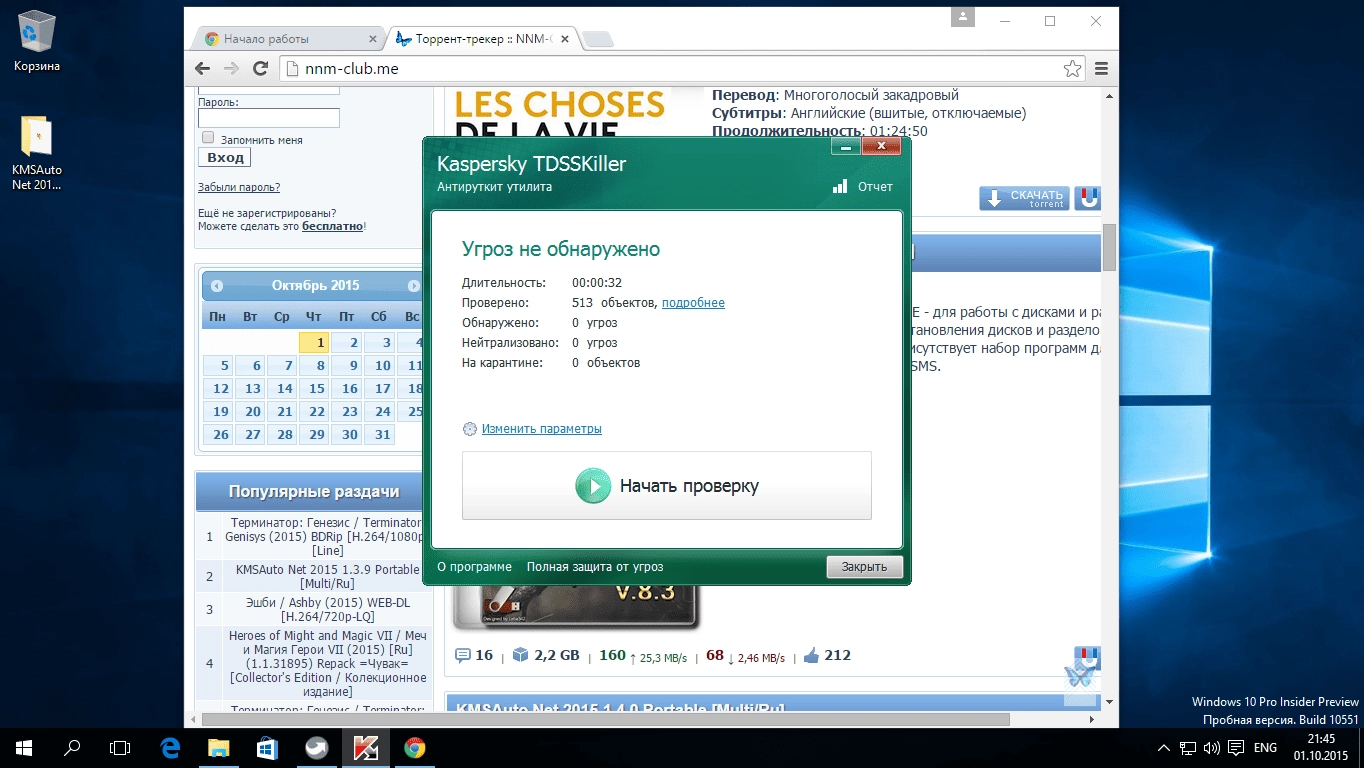The height and width of the screenshot is (768, 1364).
Task: Select October 20 in the calendar
Action: 251,411
